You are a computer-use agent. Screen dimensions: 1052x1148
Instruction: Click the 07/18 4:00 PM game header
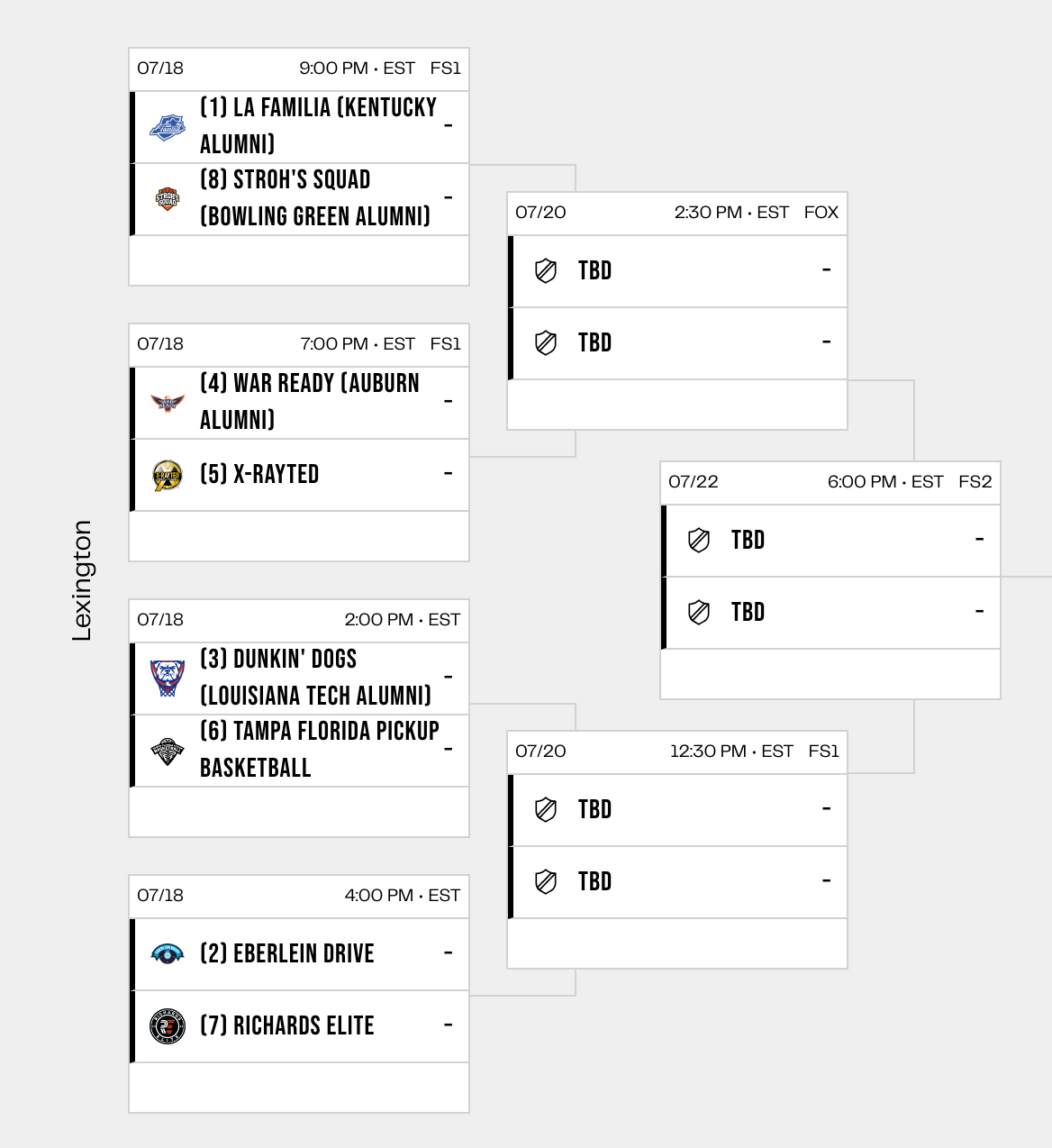(x=298, y=896)
